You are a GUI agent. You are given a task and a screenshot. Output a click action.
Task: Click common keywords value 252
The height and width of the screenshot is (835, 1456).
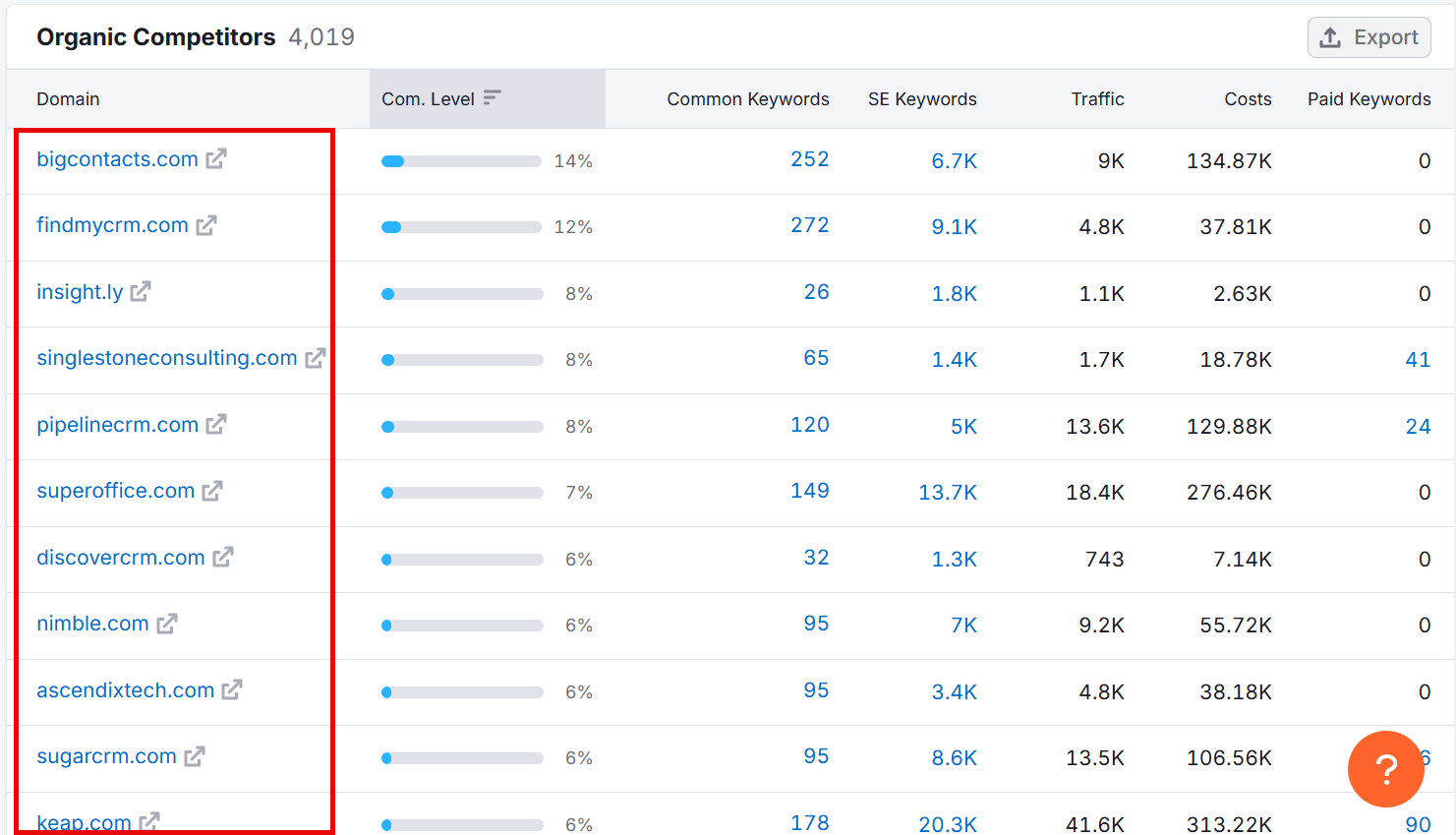[810, 159]
